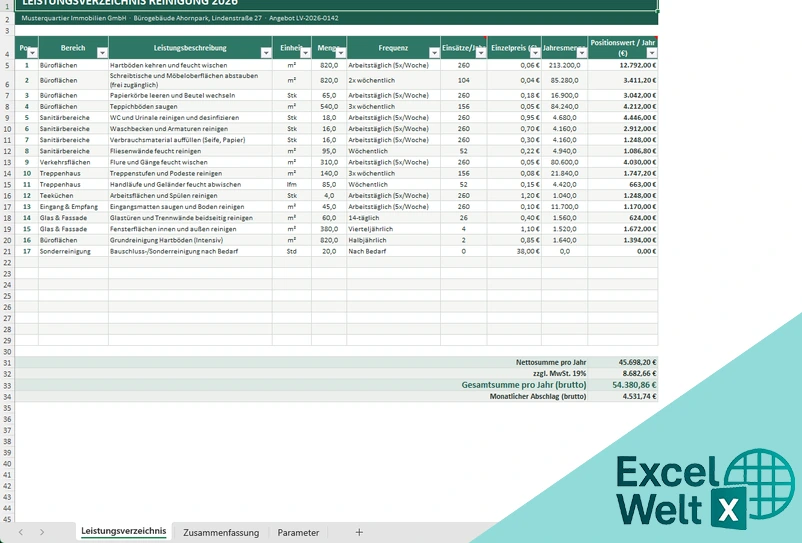Select the '8.682,66 €' VAT cell
This screenshot has height=543, width=802.
622,374
